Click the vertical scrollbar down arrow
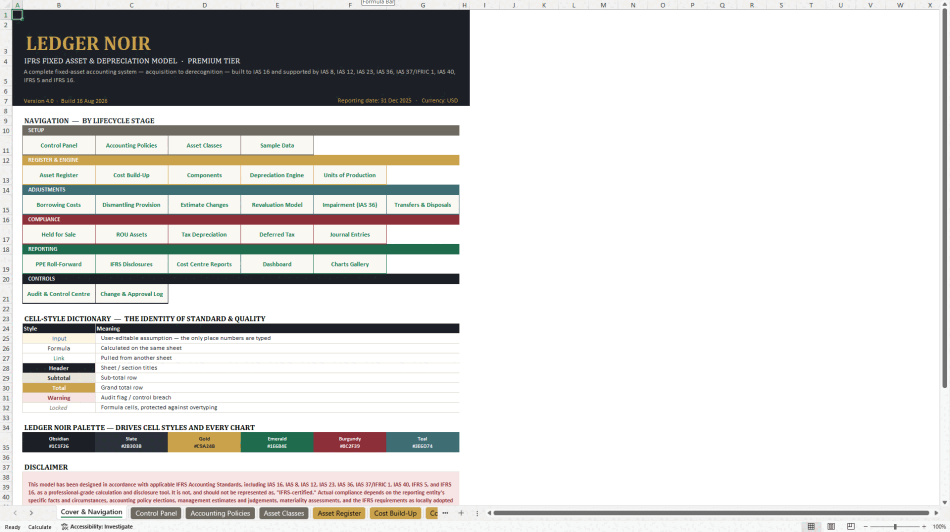Viewport: 950px width, 532px height. pyautogui.click(x=945, y=502)
